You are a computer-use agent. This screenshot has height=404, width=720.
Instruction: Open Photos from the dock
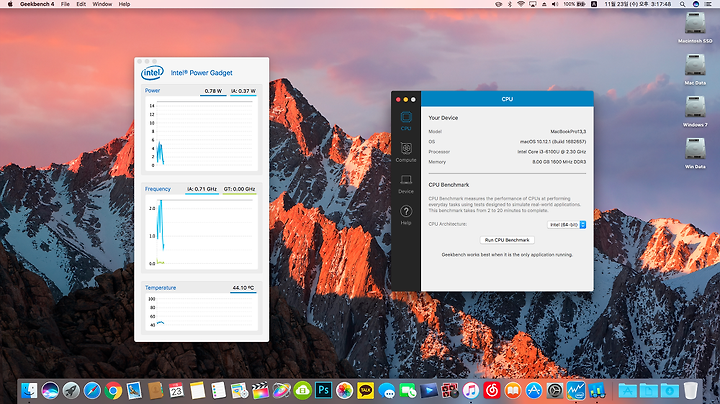[344, 391]
